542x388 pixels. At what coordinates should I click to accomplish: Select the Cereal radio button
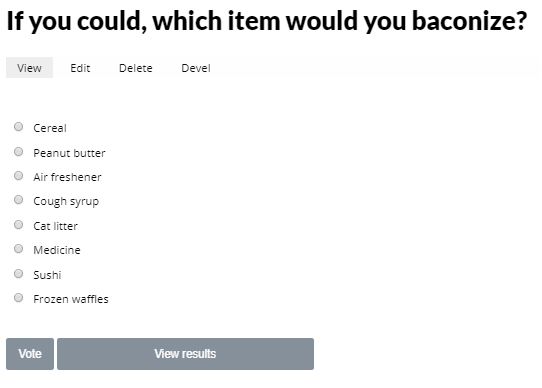(19, 127)
